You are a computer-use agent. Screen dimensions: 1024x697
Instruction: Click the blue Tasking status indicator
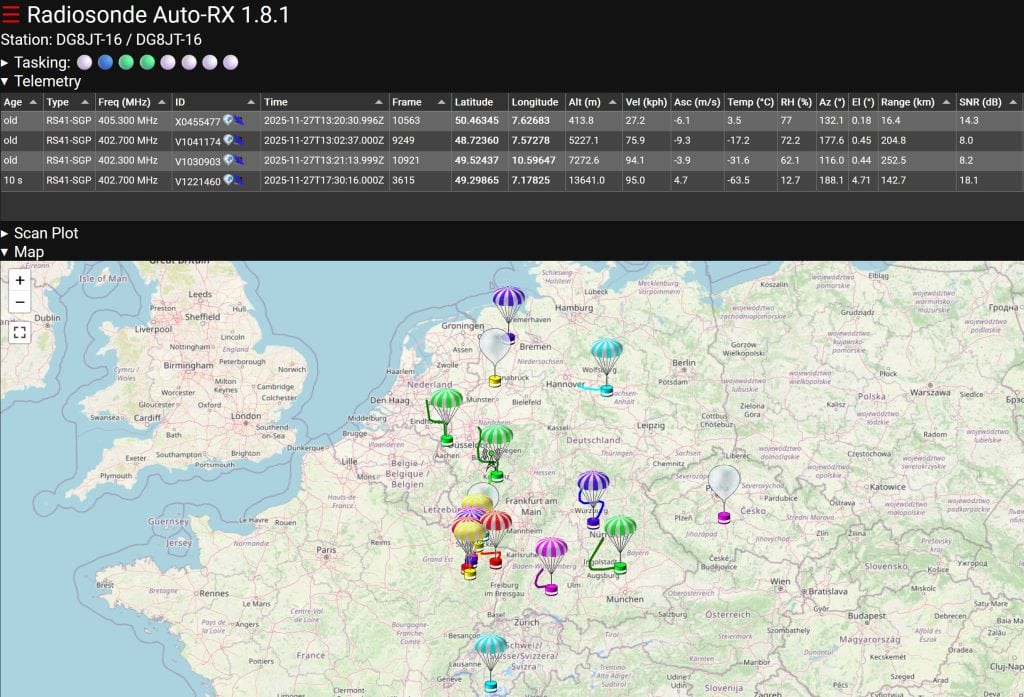click(105, 62)
